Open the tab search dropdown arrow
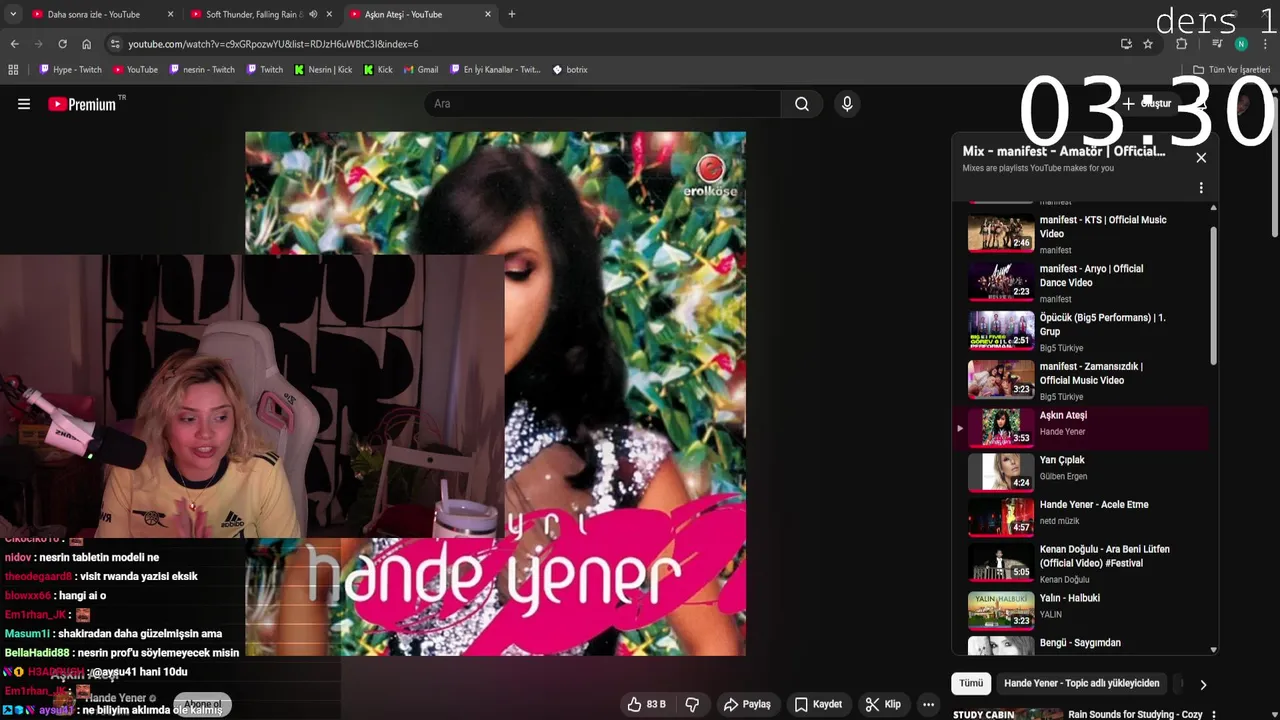Viewport: 1280px width, 720px height. (x=12, y=14)
